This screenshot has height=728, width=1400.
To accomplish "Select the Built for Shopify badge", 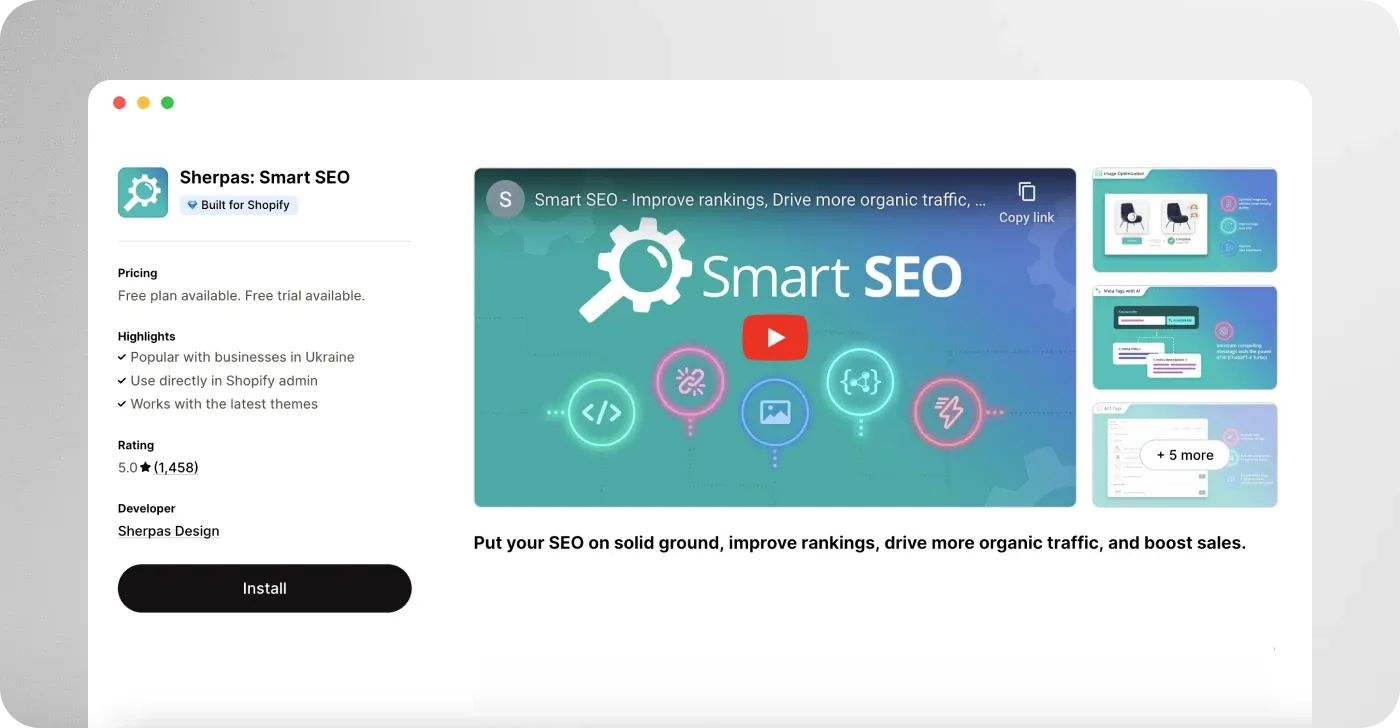I will [x=238, y=204].
